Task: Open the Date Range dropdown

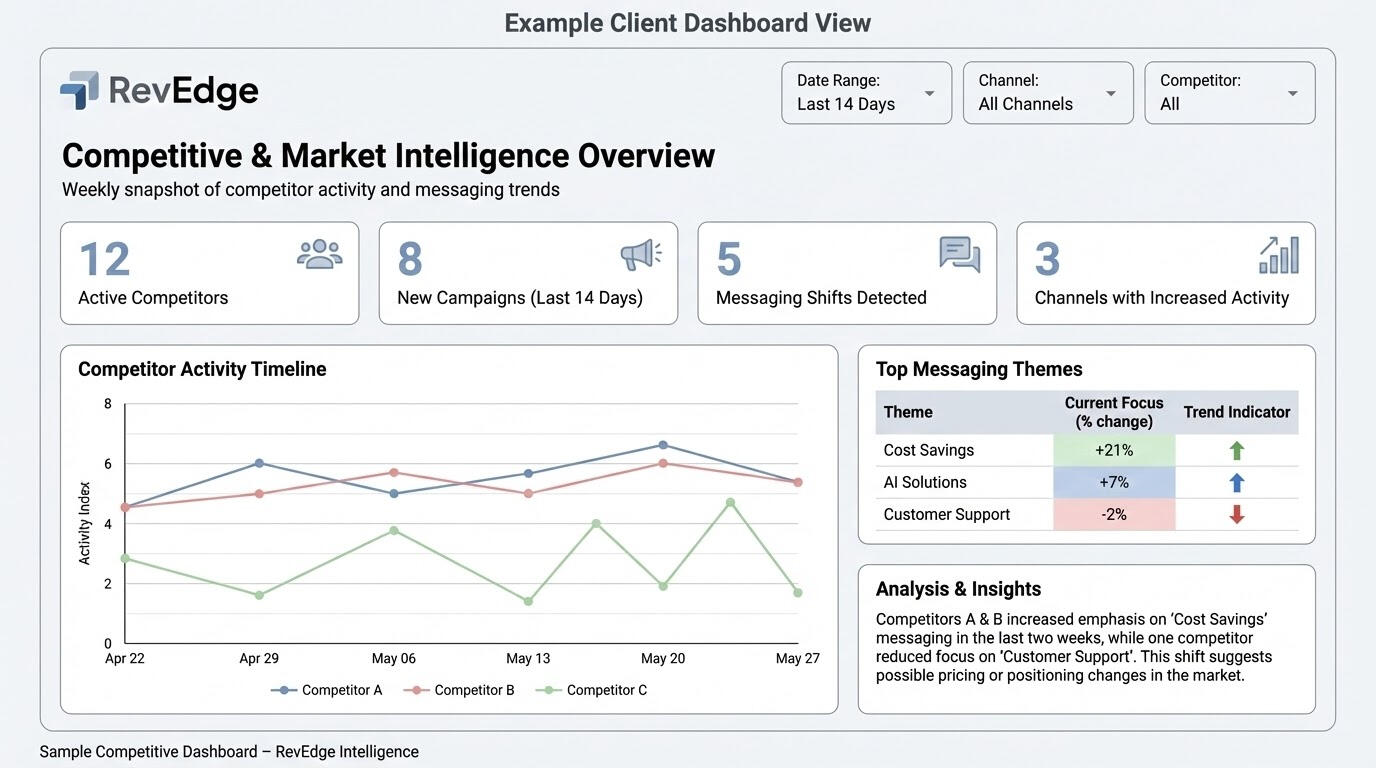Action: (866, 93)
